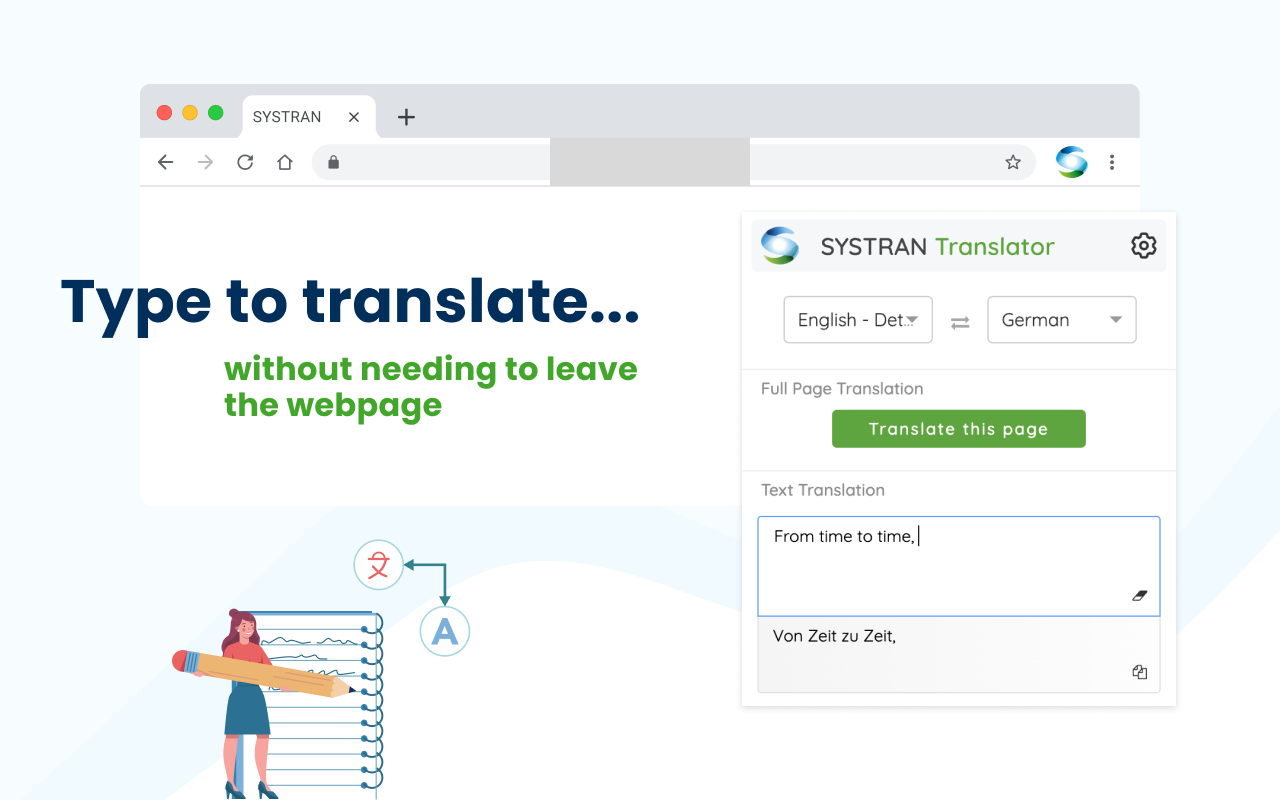Viewport: 1280px width, 800px height.
Task: Swap source and target languages
Action: (x=960, y=322)
